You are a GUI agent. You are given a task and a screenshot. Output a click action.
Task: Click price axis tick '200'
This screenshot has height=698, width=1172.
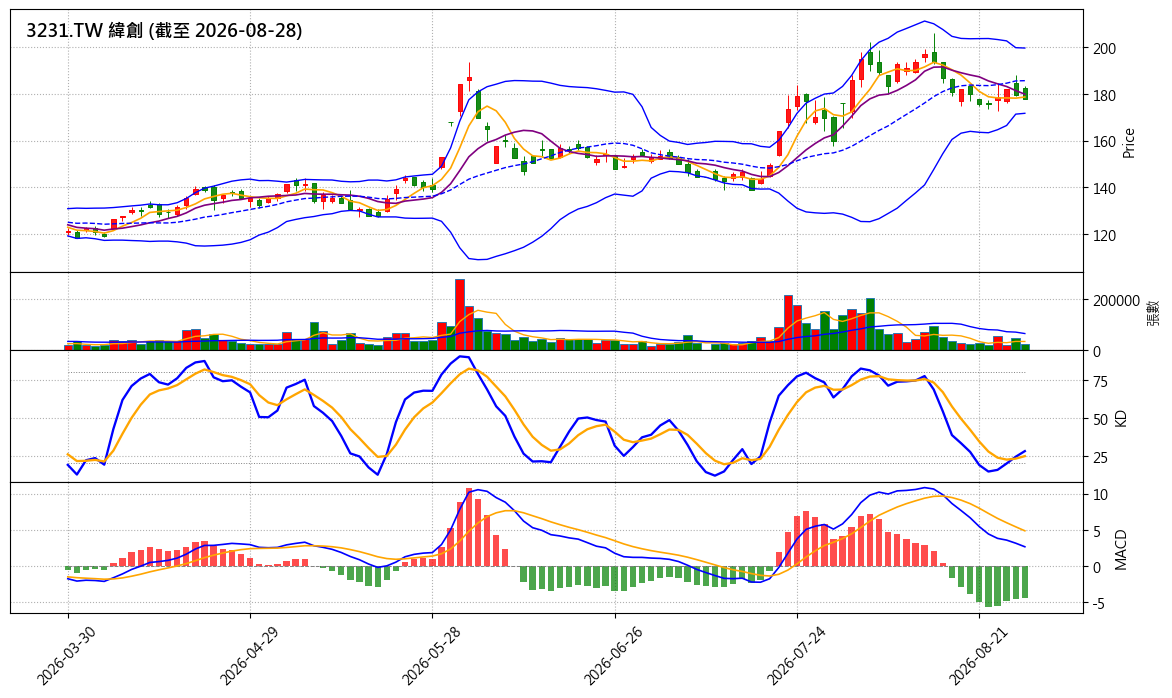coord(1104,49)
